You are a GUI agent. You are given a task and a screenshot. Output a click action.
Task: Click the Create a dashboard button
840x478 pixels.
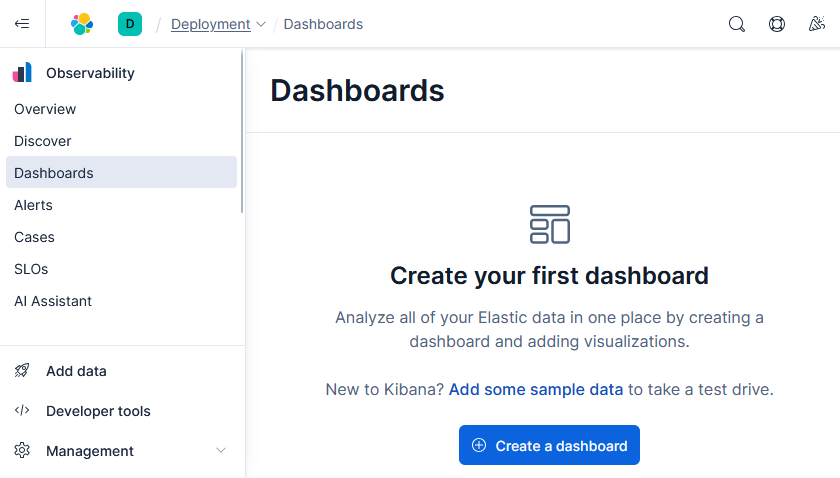point(549,445)
